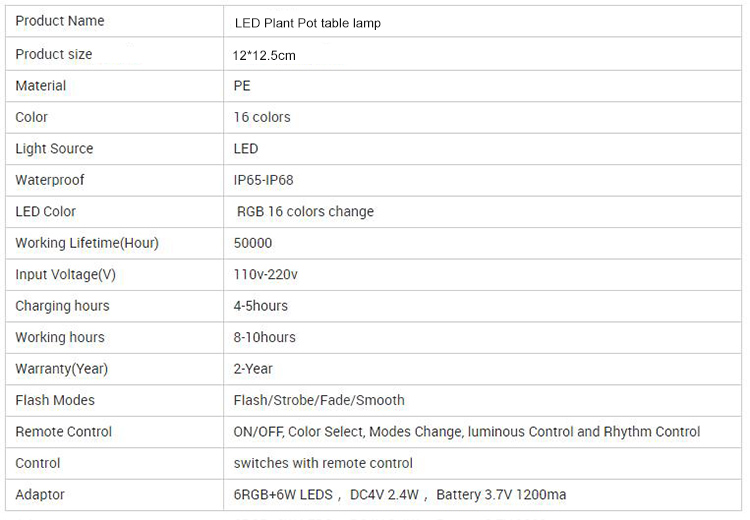Select the "LED Plant Pot table lamp" text
Image resolution: width=750 pixels, height=520 pixels.
pyautogui.click(x=307, y=23)
